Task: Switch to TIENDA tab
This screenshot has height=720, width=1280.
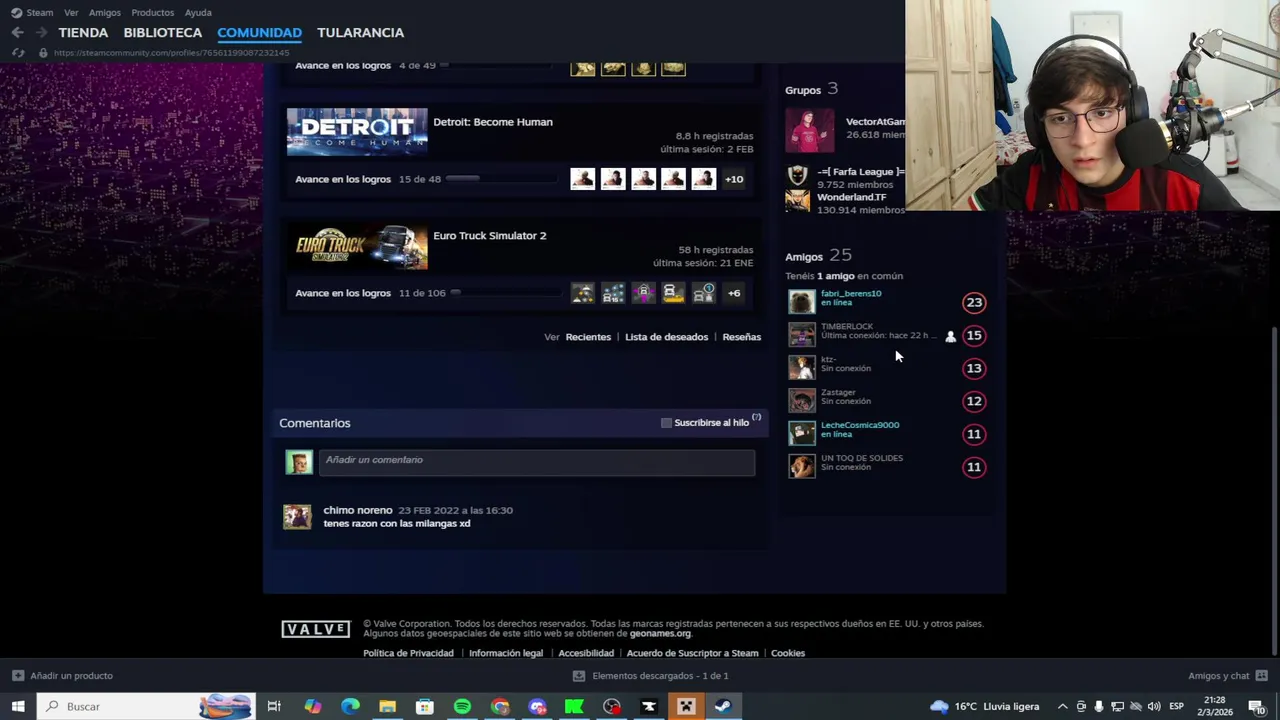Action: pos(83,33)
